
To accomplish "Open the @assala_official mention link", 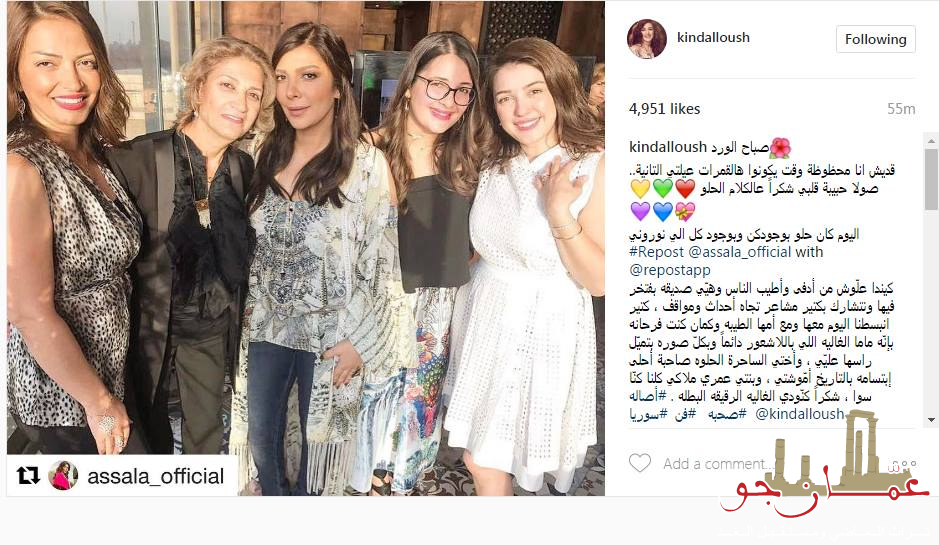I will 740,252.
